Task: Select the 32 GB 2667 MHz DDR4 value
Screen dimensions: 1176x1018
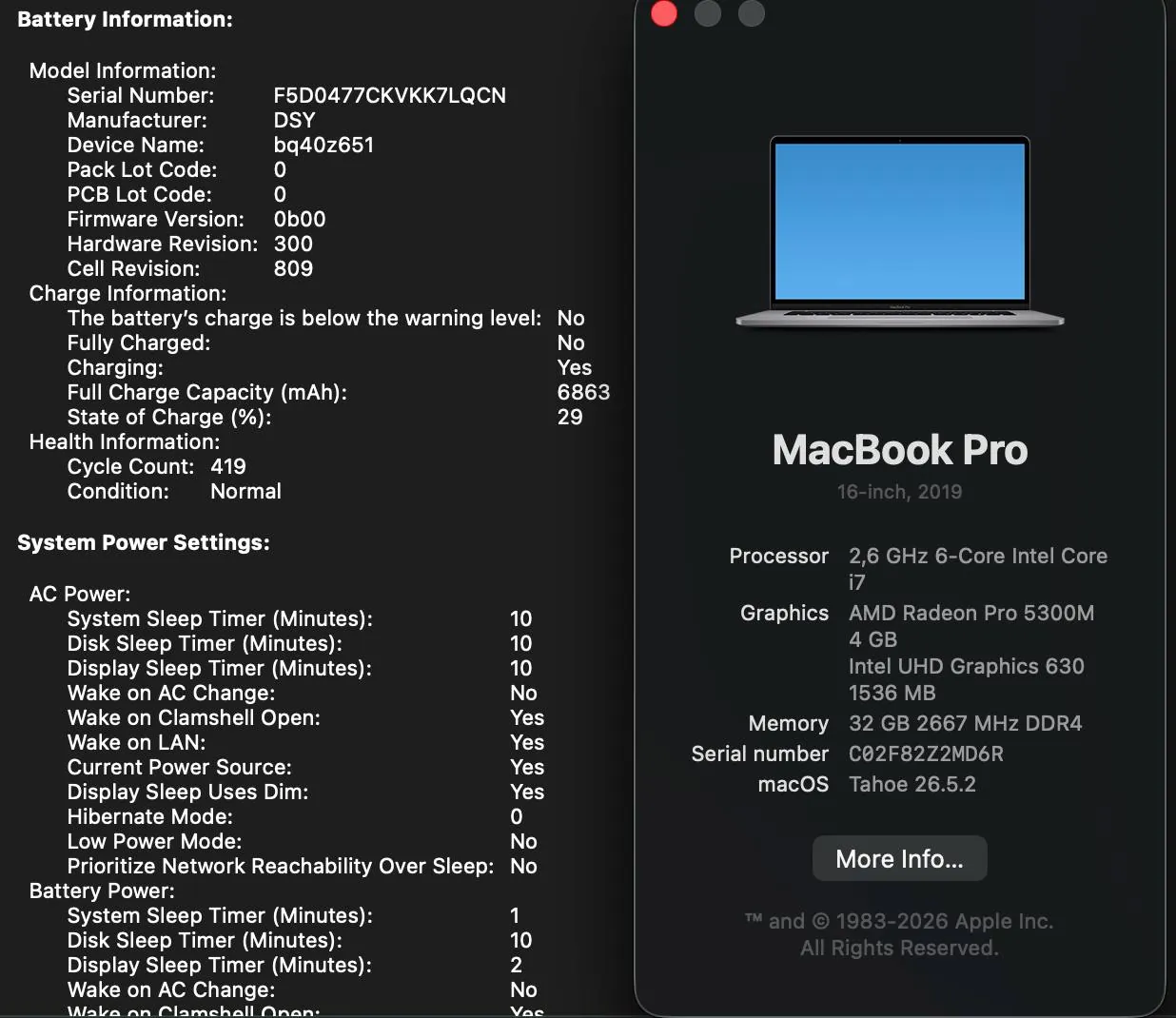Action: pyautogui.click(x=965, y=723)
